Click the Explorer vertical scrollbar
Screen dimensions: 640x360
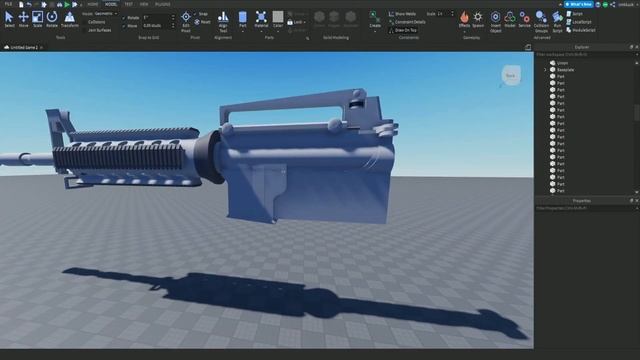coord(637,112)
